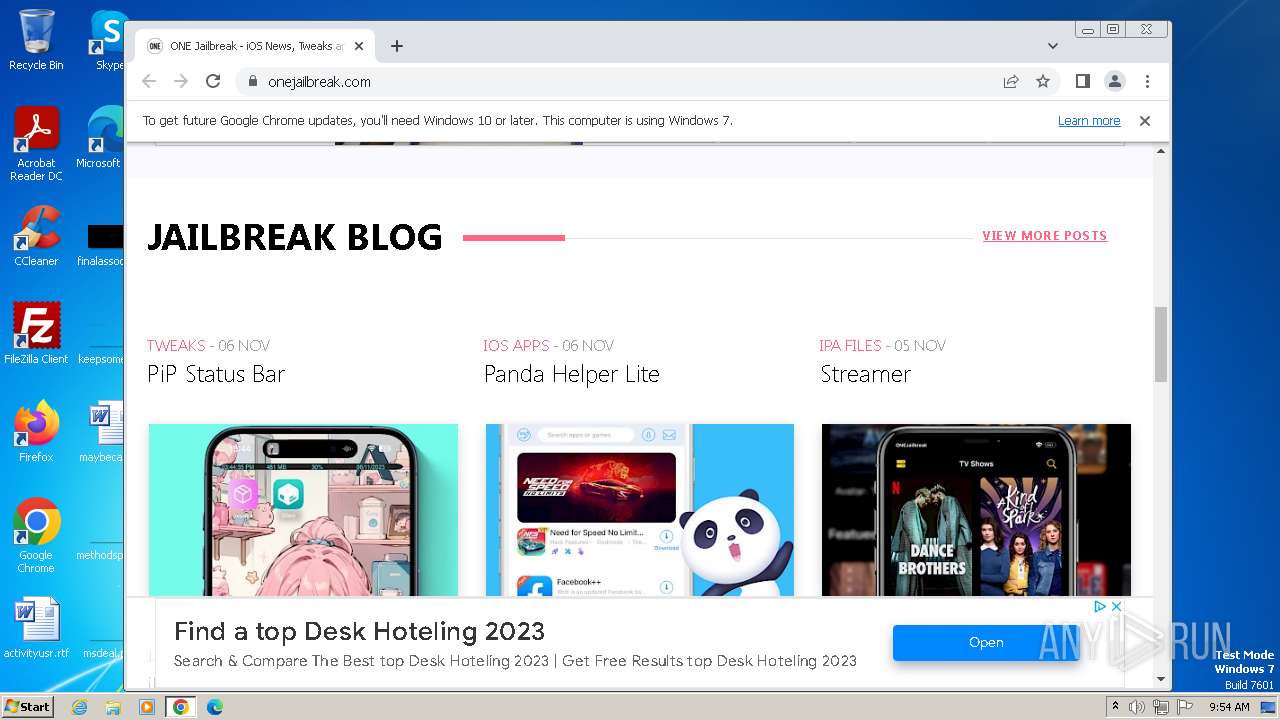
Task: Click the browser forward arrow
Action: click(x=181, y=82)
